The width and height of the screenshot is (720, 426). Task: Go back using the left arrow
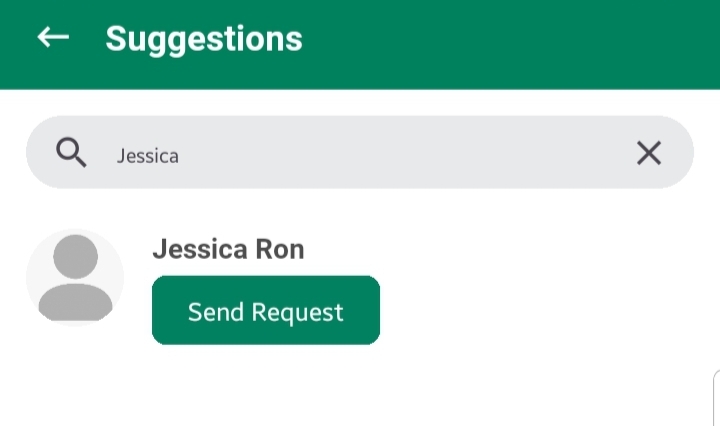(53, 38)
